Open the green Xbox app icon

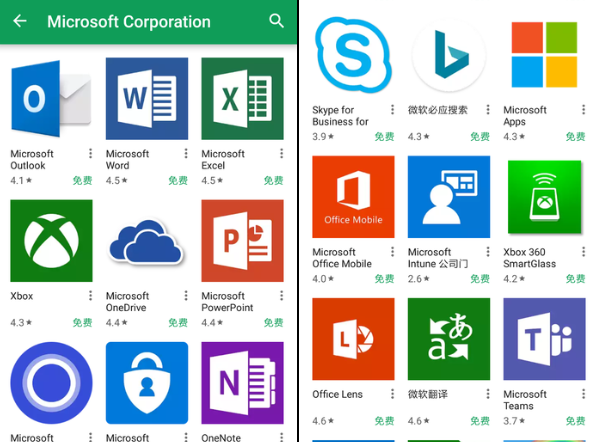tap(51, 241)
